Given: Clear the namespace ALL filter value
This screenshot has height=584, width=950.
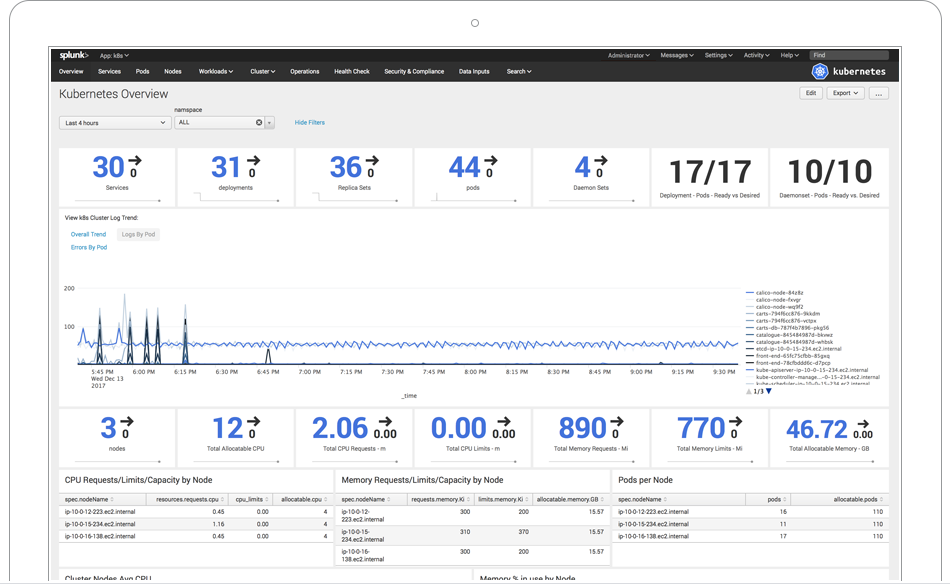Looking at the screenshot, I should (x=259, y=122).
